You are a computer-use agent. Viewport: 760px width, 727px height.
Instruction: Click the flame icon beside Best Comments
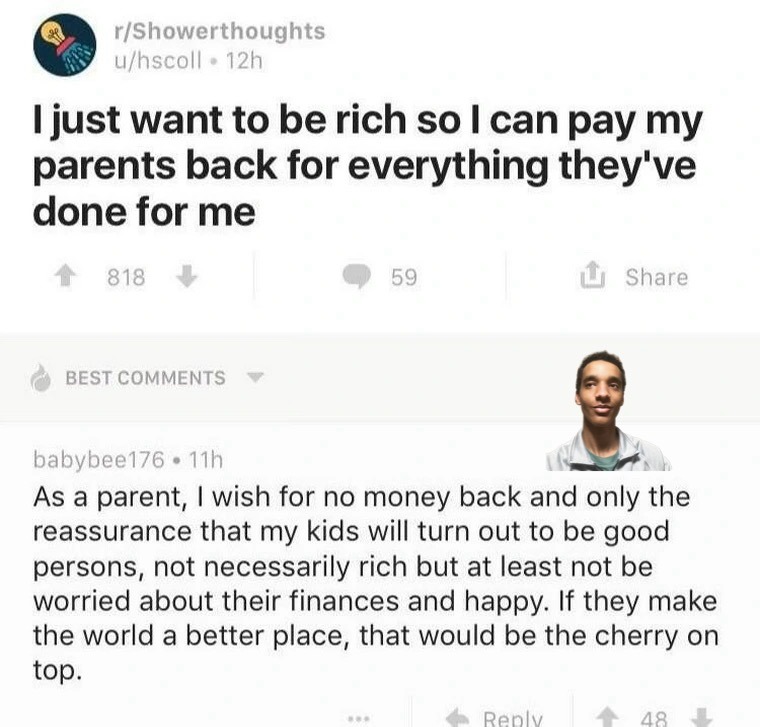tap(41, 378)
